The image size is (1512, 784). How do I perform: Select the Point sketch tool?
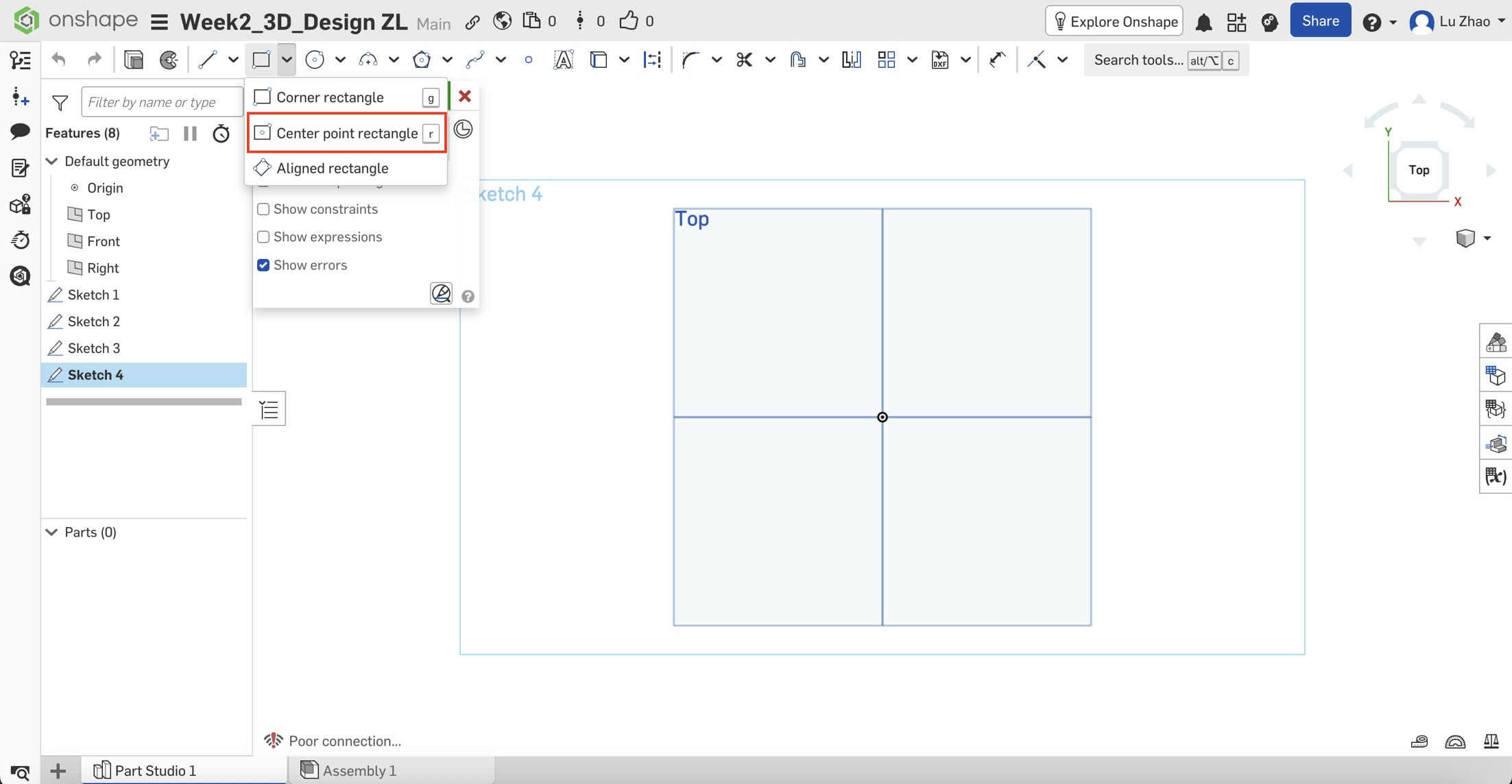point(529,60)
